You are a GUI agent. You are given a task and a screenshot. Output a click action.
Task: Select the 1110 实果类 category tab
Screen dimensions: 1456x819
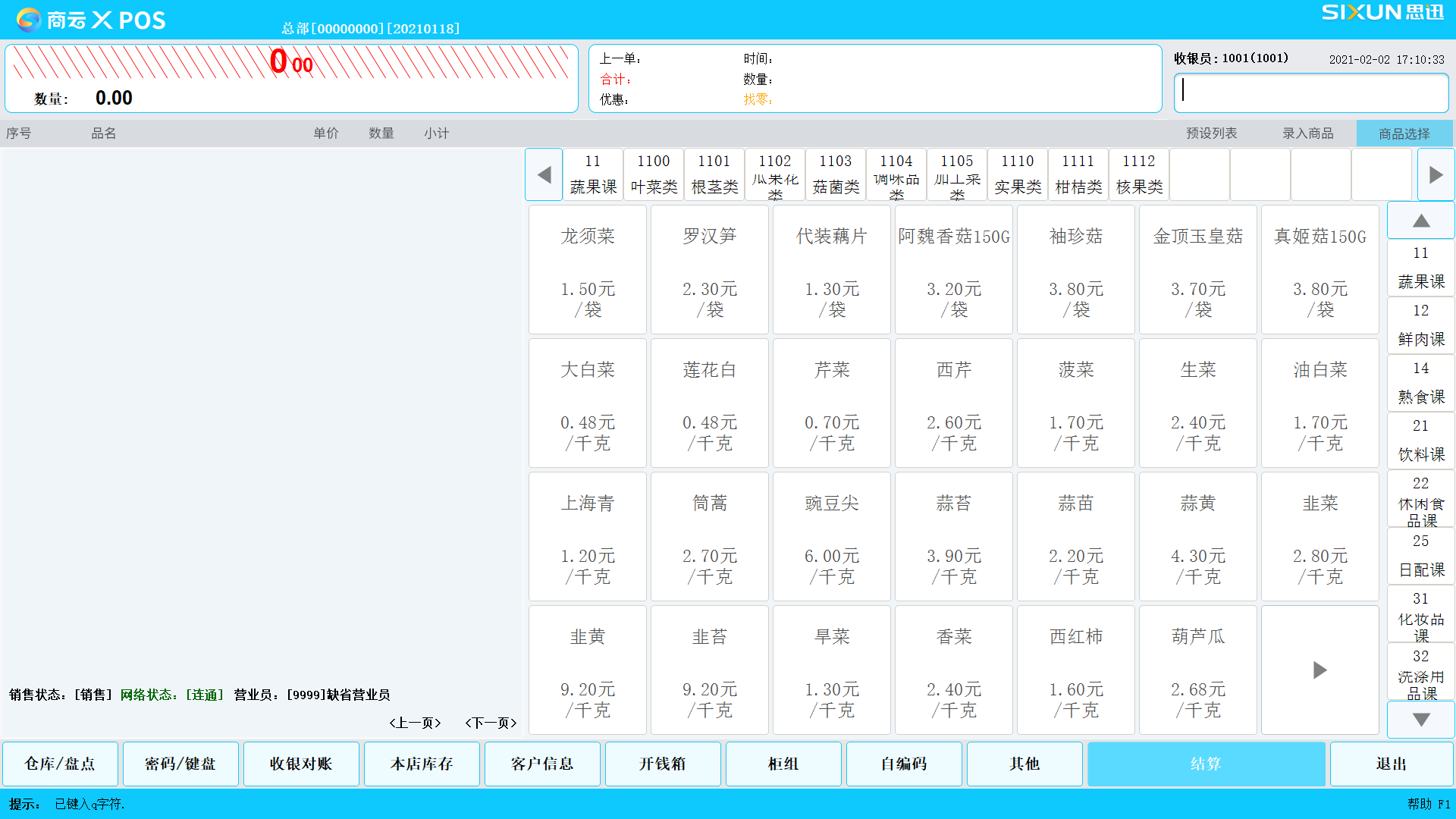coord(1018,174)
